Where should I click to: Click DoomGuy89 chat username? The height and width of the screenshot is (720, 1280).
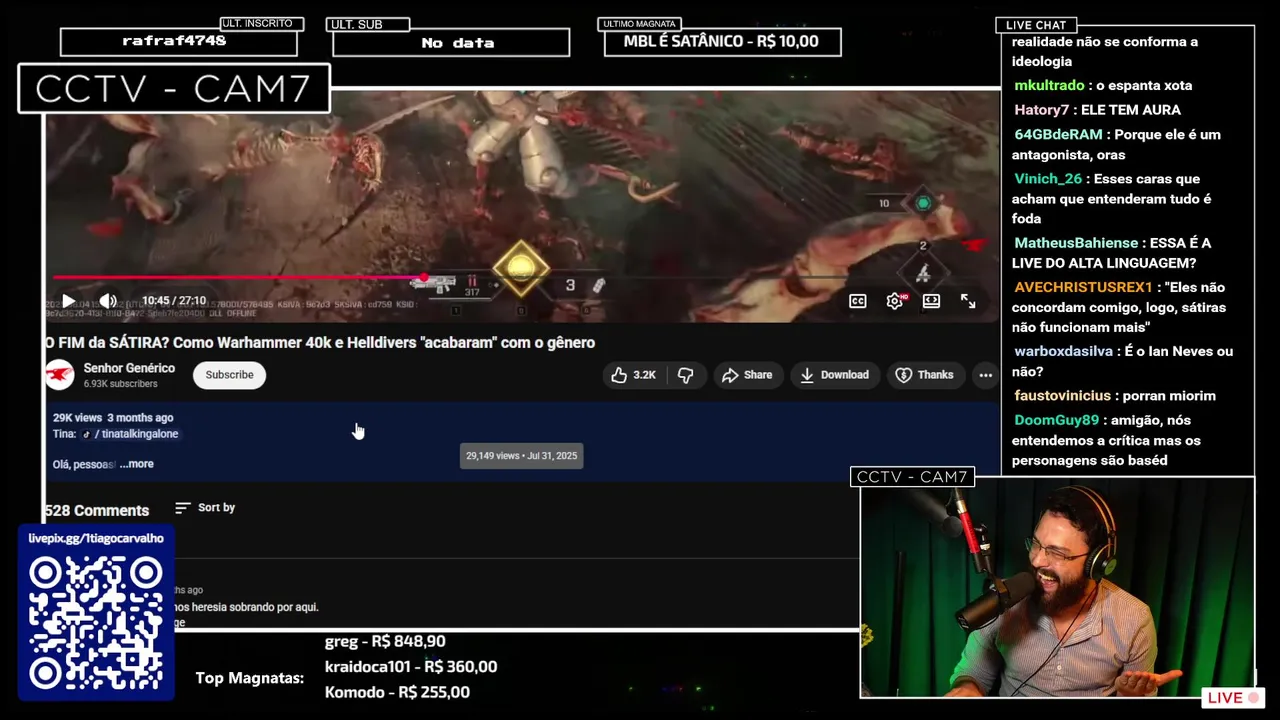pos(1056,420)
